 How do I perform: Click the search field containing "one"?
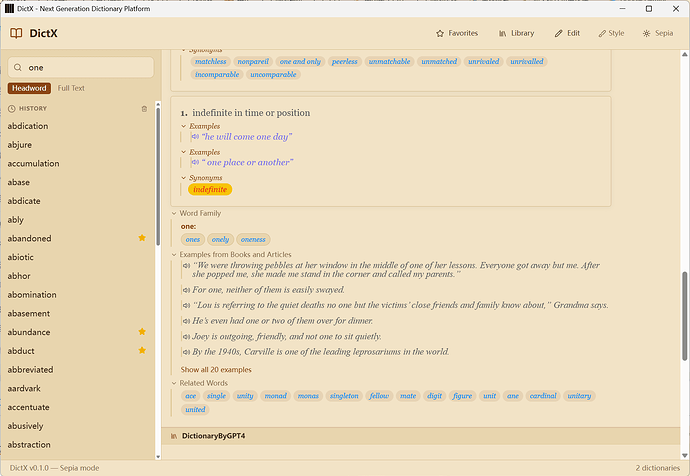point(81,67)
